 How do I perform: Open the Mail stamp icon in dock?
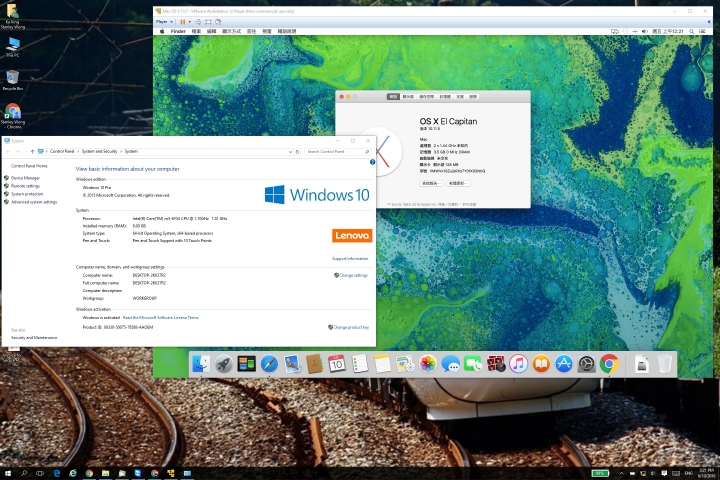click(x=292, y=364)
